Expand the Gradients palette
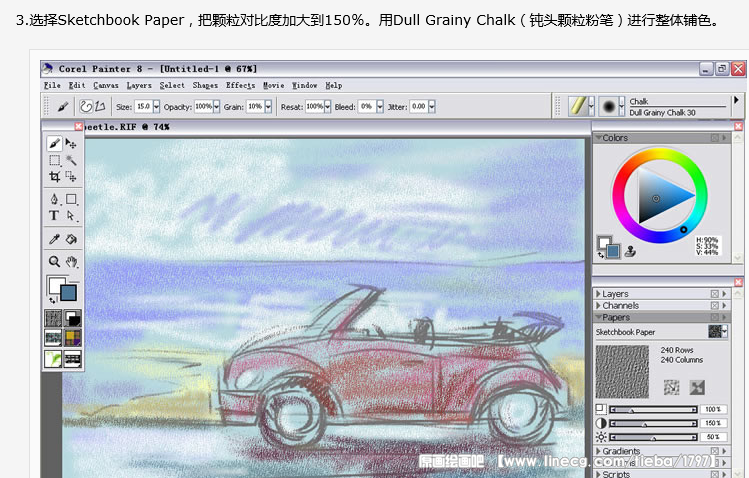This screenshot has width=749, height=478. (x=598, y=451)
